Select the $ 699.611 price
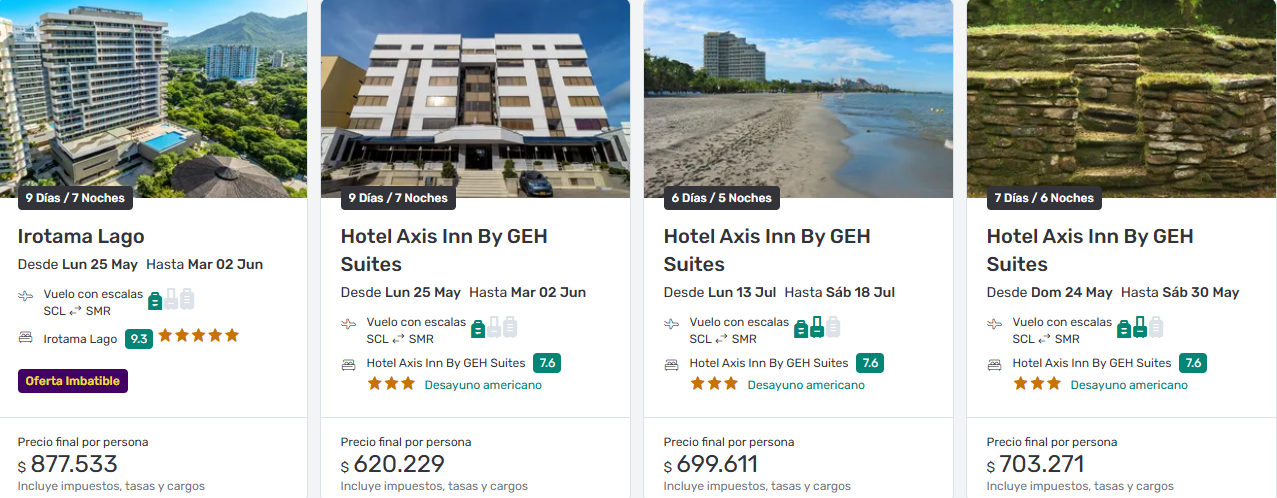 (x=711, y=465)
